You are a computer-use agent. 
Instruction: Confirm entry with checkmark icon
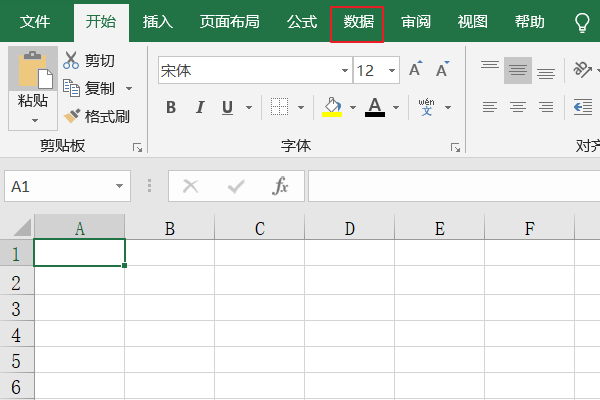point(236,186)
